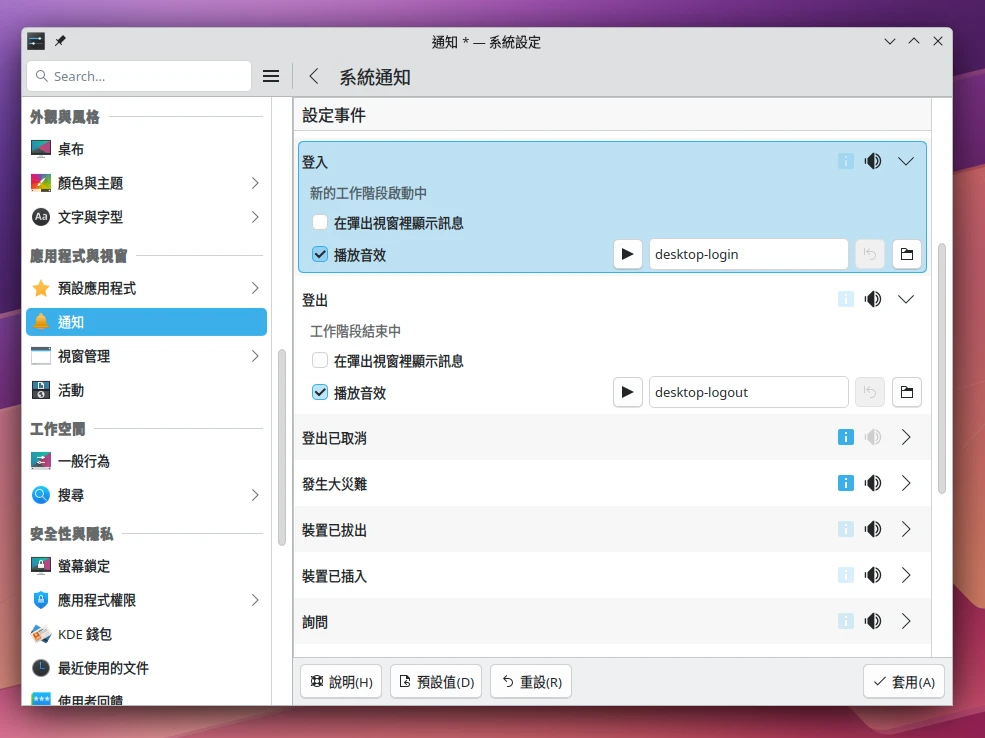Viewport: 985px width, 738px height.
Task: Uncheck 播放音效 for the 登出 event
Action: click(x=320, y=392)
